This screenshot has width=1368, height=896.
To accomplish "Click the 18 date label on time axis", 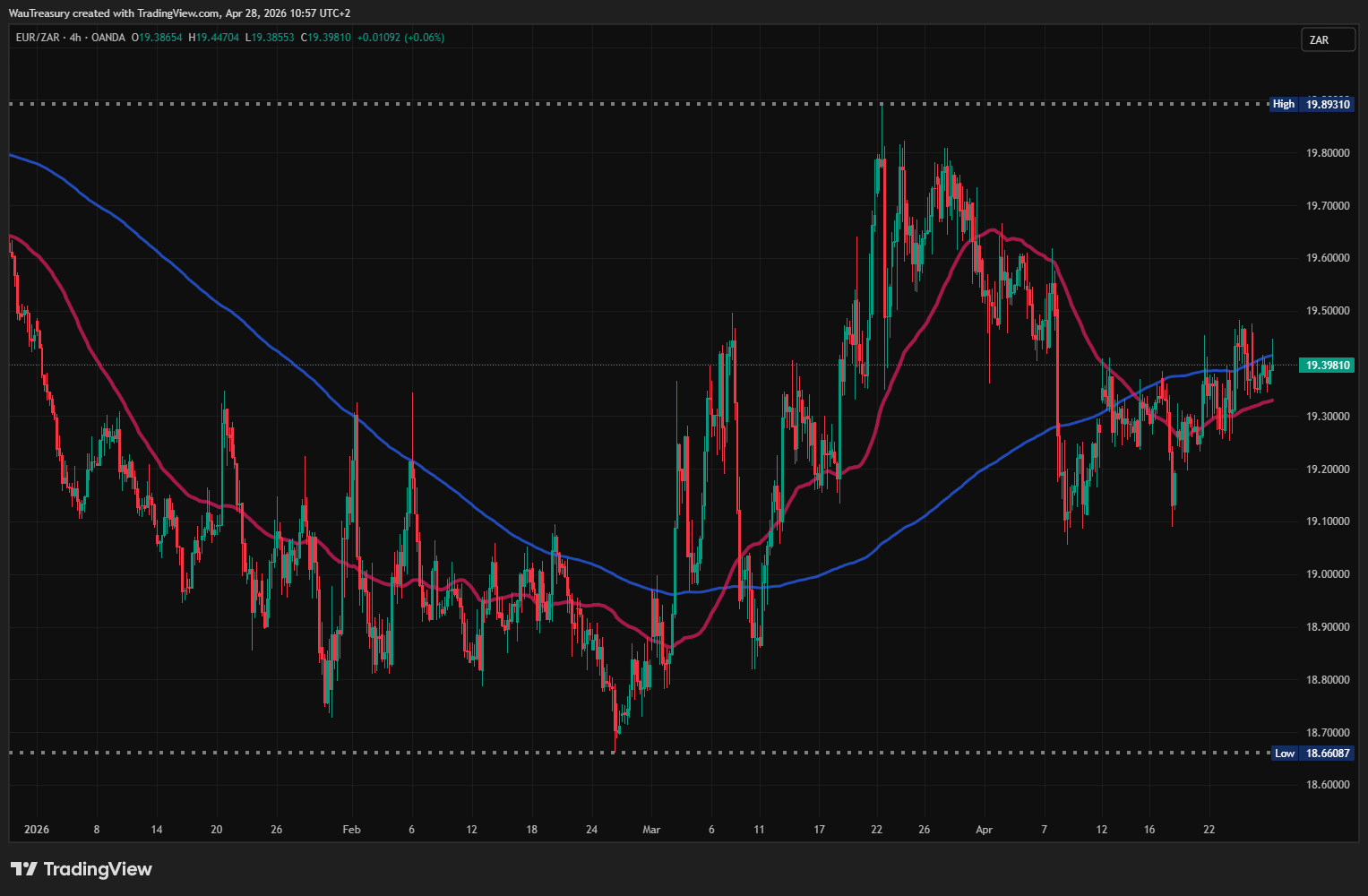I will pos(532,830).
